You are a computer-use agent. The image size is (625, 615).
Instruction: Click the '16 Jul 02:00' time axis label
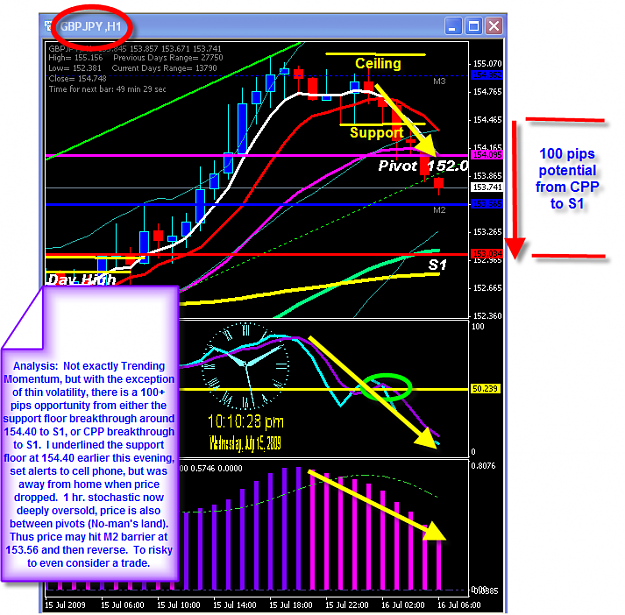403,605
